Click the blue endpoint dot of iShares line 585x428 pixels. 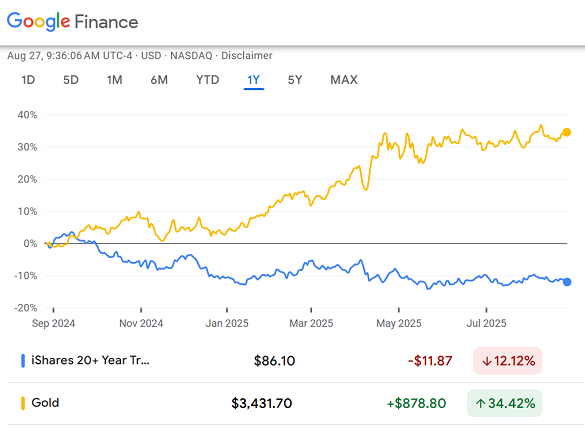[x=567, y=282]
